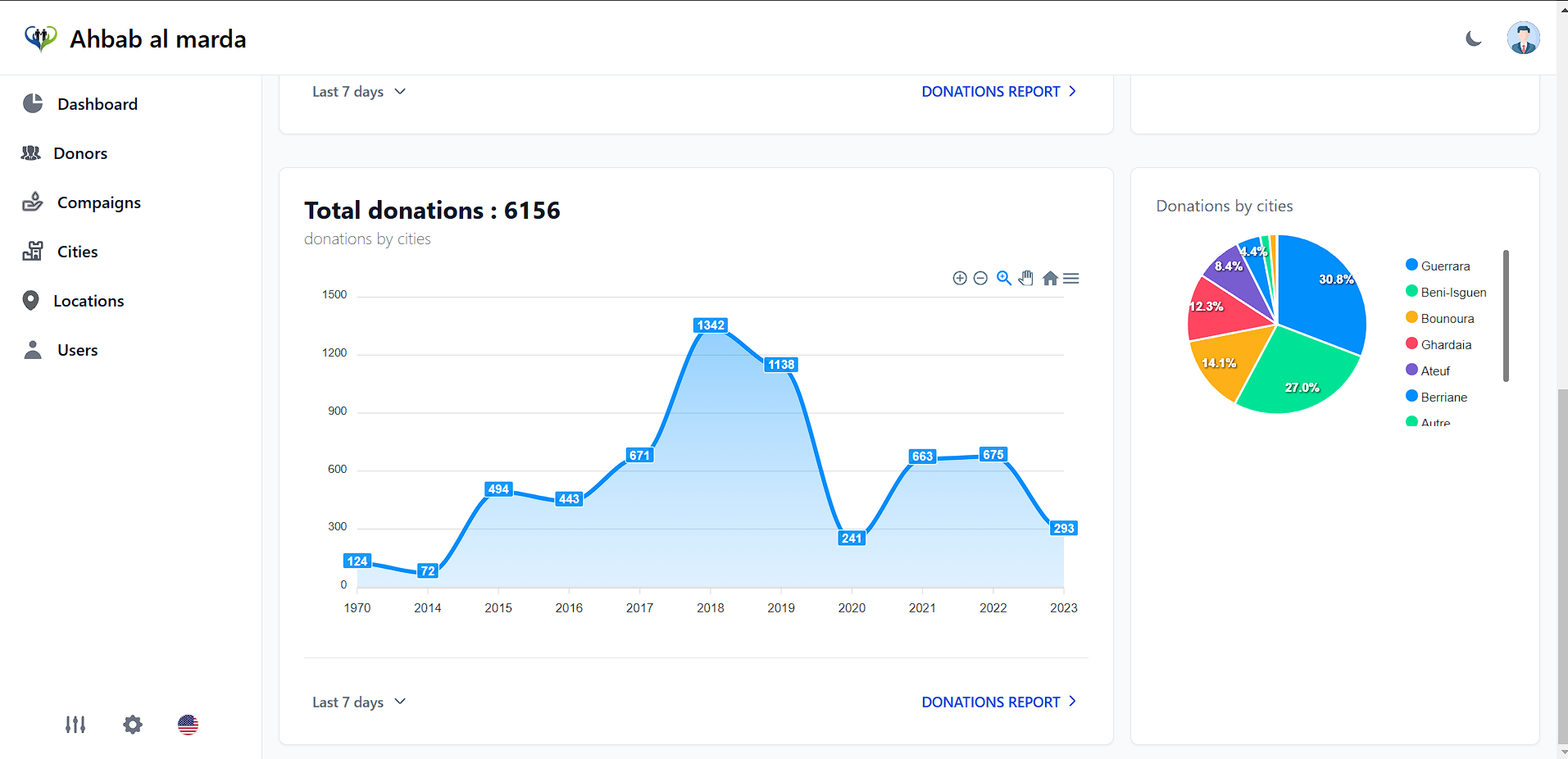Click the chart zoom out icon
This screenshot has width=1568, height=759.
click(x=980, y=279)
